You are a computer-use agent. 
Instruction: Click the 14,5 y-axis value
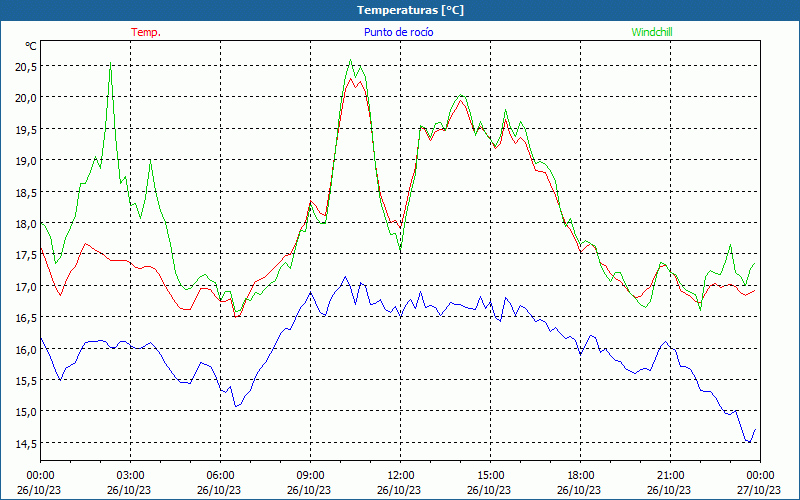tap(26, 443)
